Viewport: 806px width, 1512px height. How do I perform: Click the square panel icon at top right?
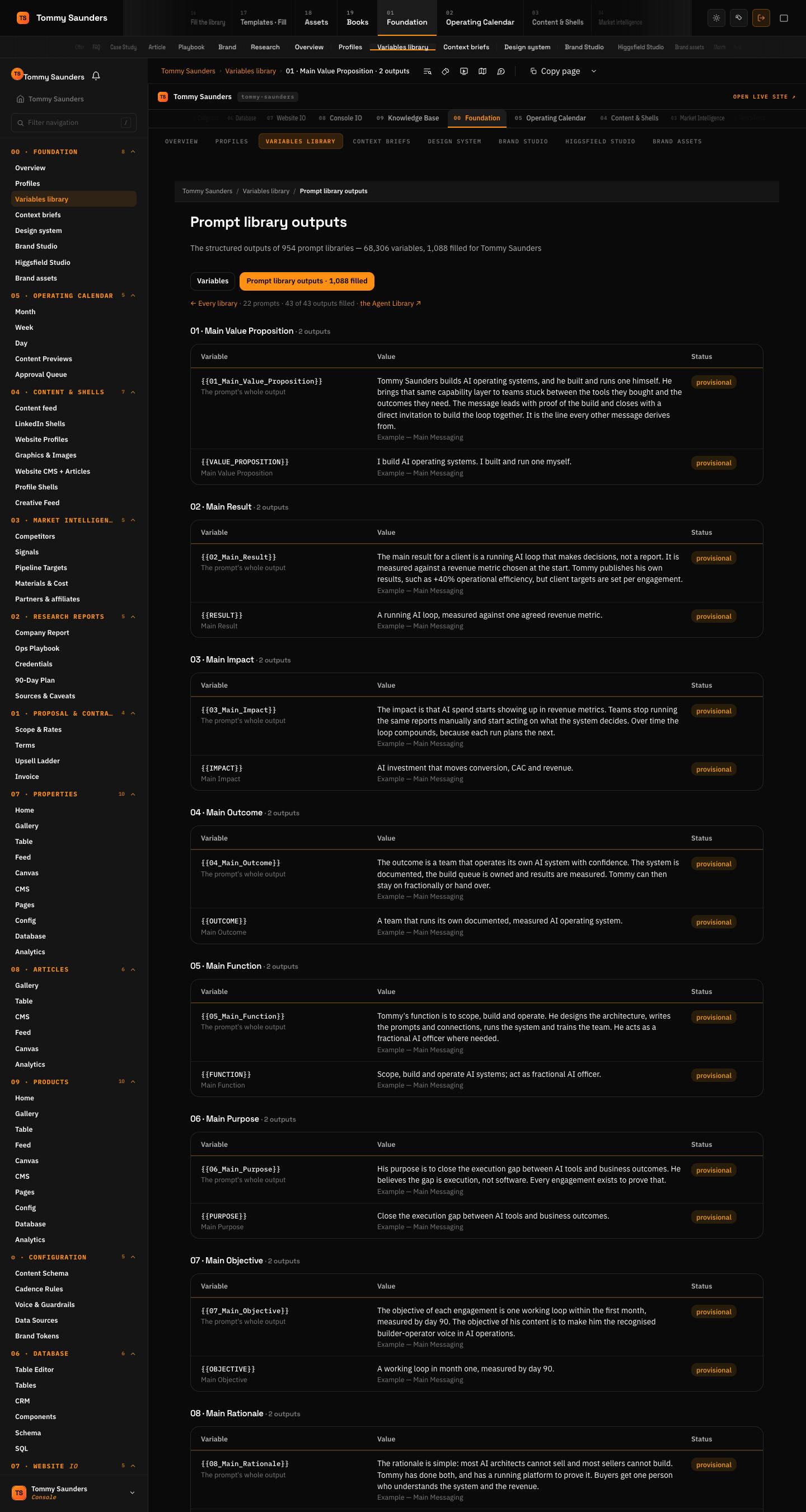[784, 18]
